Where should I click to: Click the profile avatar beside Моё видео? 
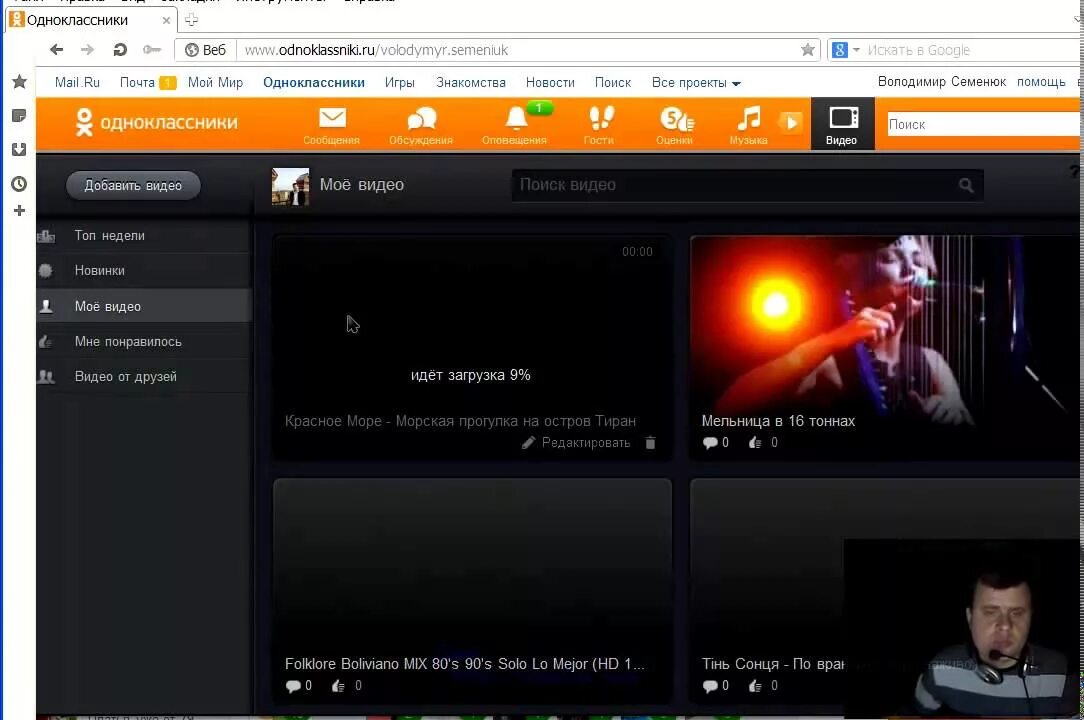coord(290,186)
